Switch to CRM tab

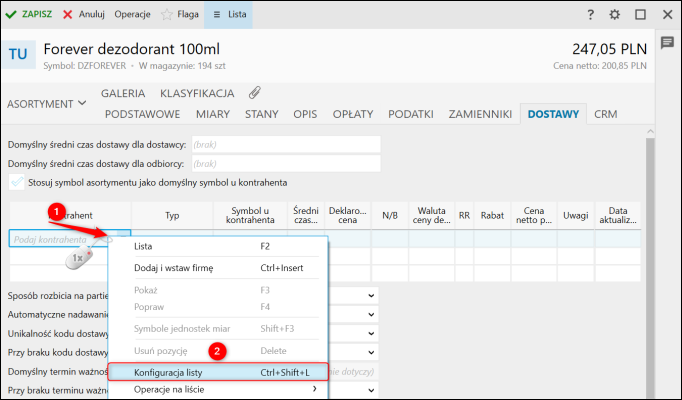click(x=605, y=114)
